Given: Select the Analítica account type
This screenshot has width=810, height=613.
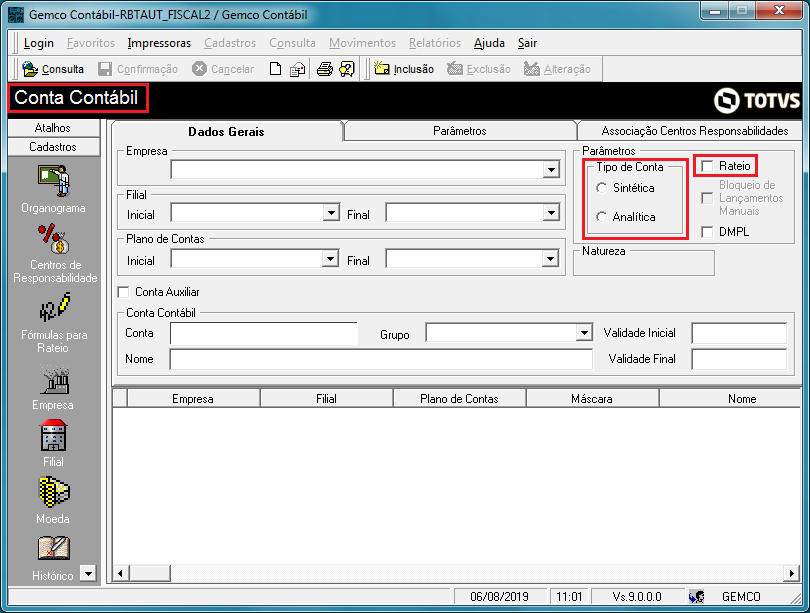Looking at the screenshot, I should 601,217.
